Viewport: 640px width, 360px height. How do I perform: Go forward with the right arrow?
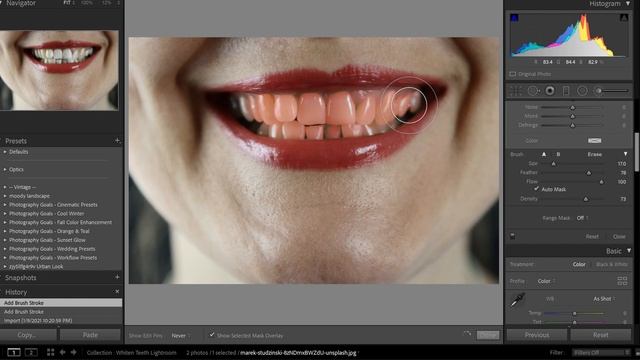[73, 352]
